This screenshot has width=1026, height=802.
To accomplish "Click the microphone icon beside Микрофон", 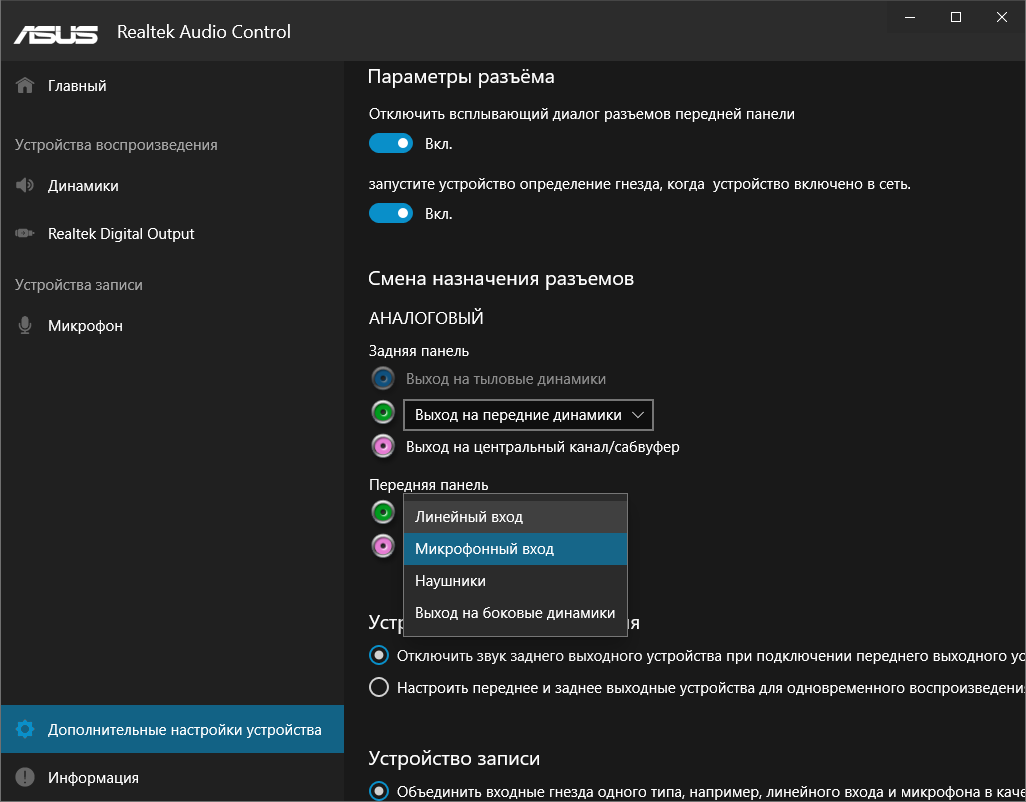I will coord(26,326).
